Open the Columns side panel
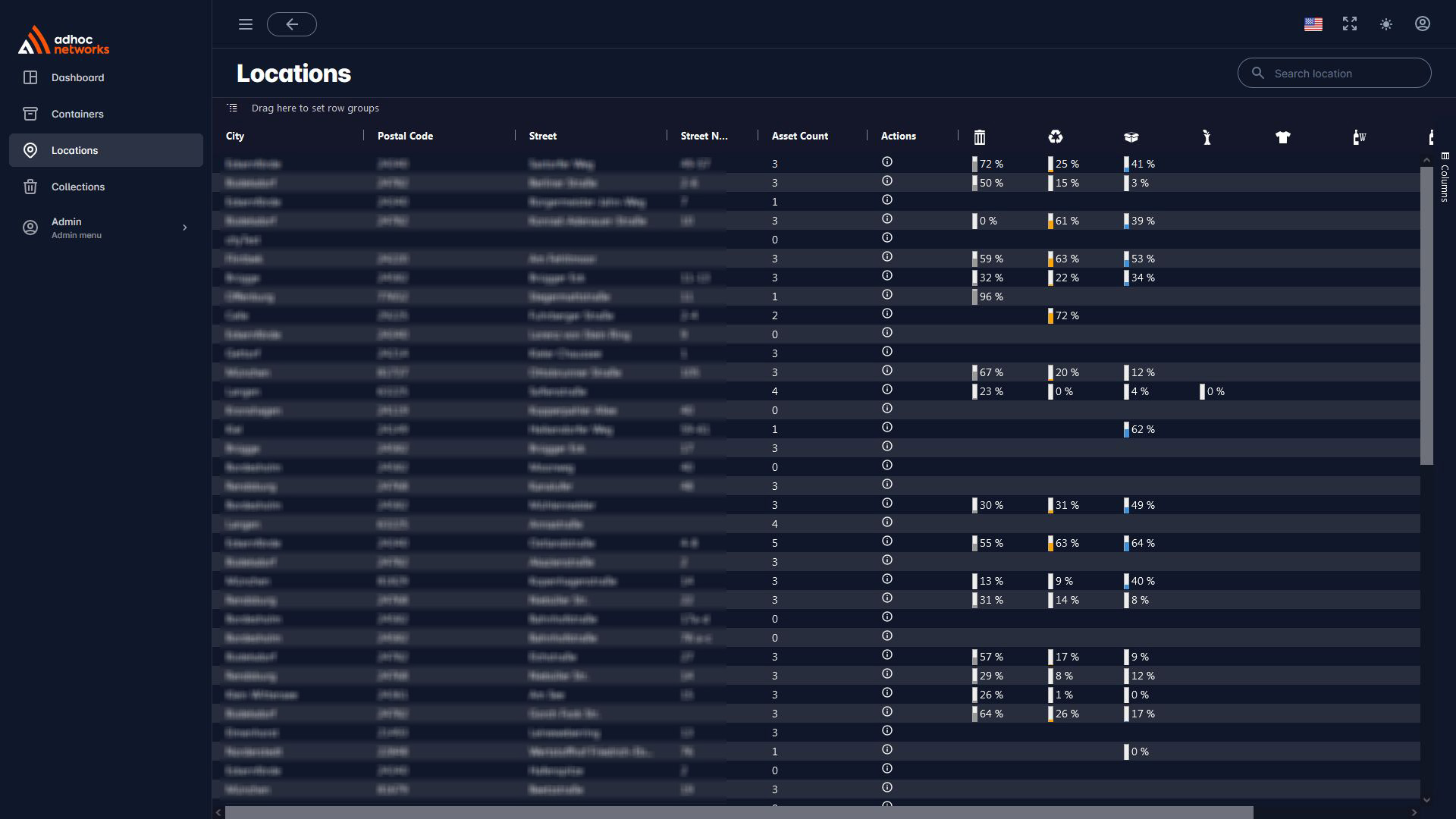Image resolution: width=1456 pixels, height=819 pixels. click(x=1445, y=177)
